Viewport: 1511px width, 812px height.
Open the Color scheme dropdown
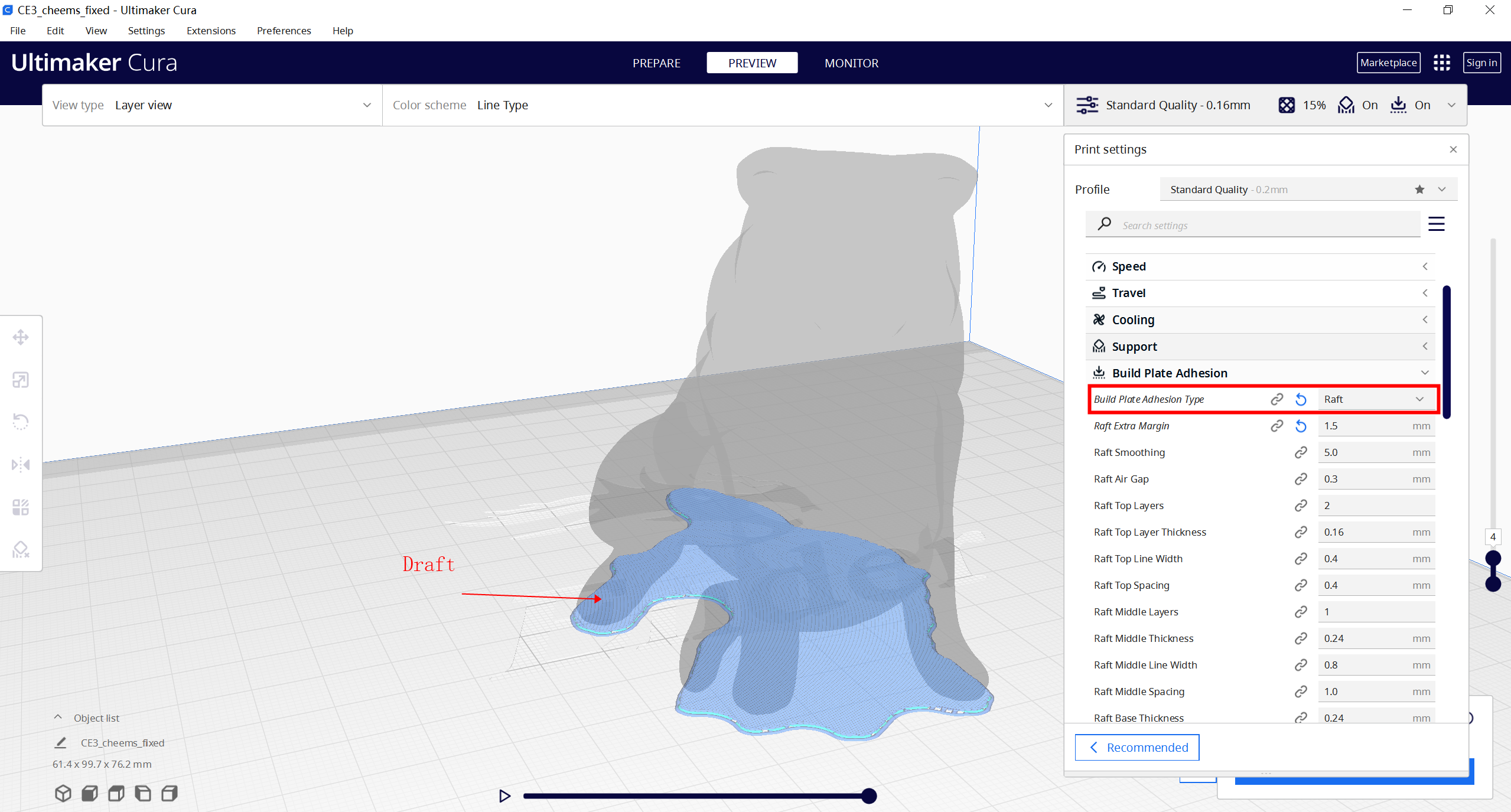pyautogui.click(x=722, y=105)
